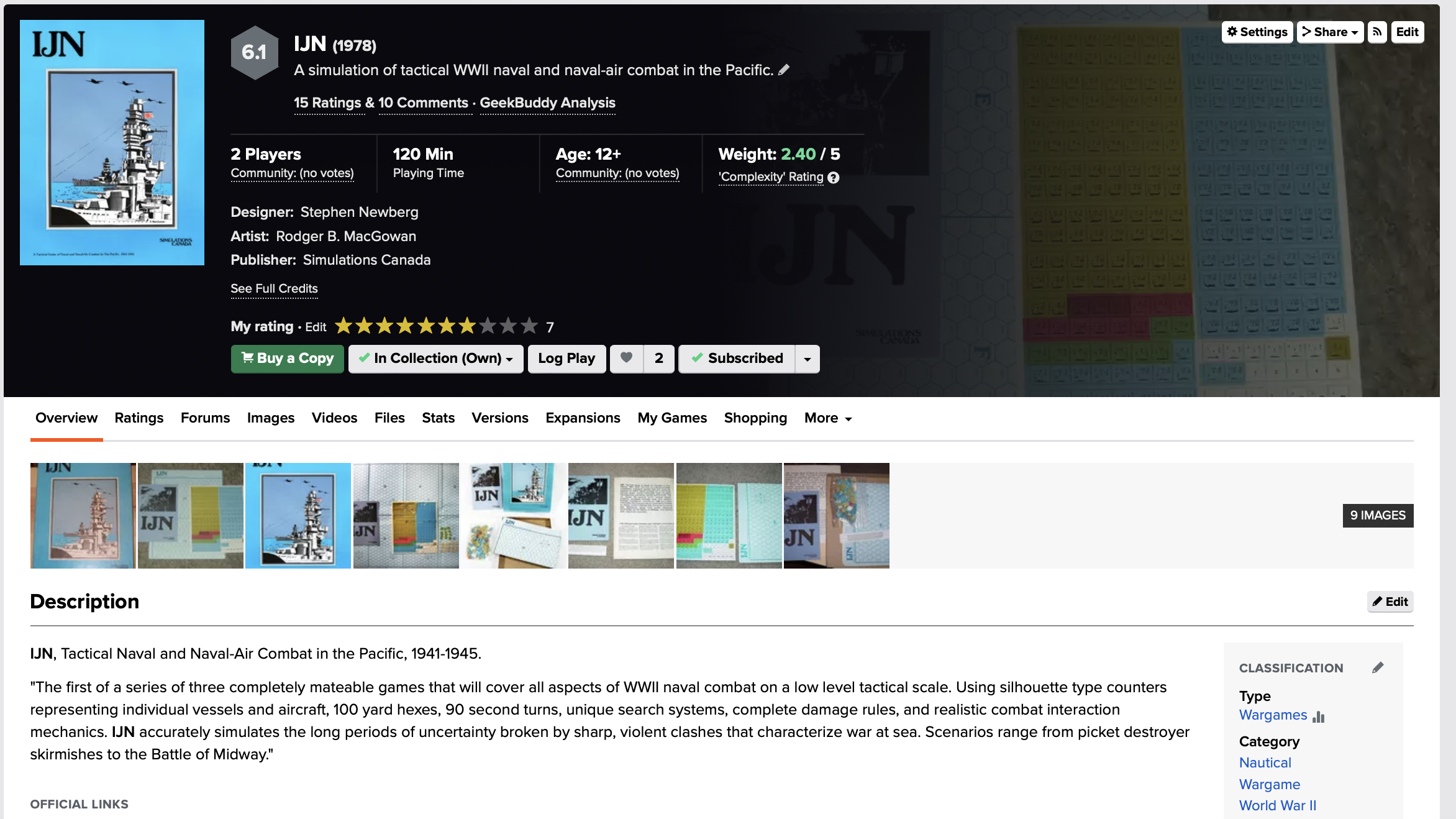
Task: Set my rating to the ninth star
Action: point(508,326)
